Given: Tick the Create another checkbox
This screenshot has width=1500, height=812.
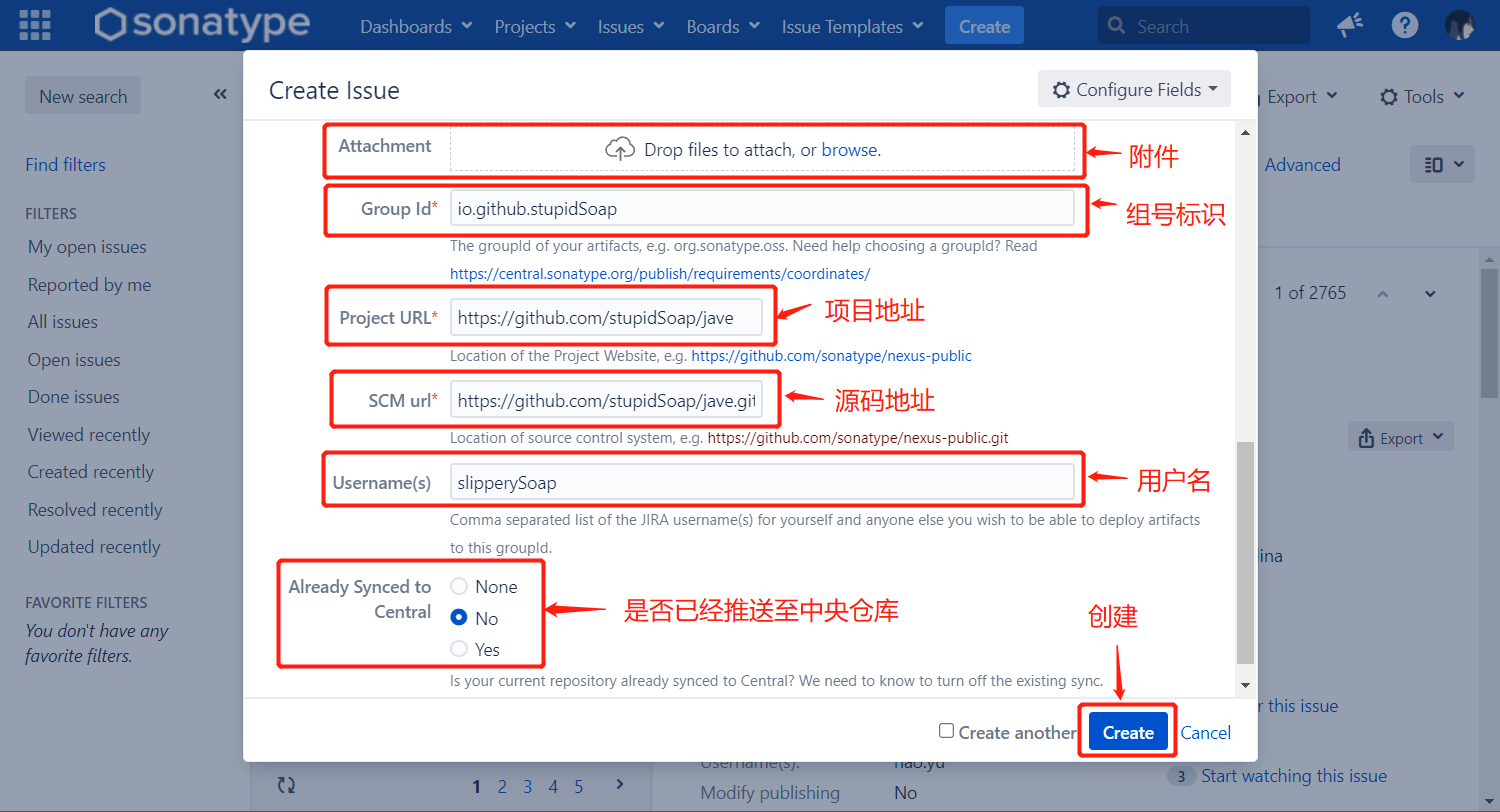Looking at the screenshot, I should click(946, 731).
